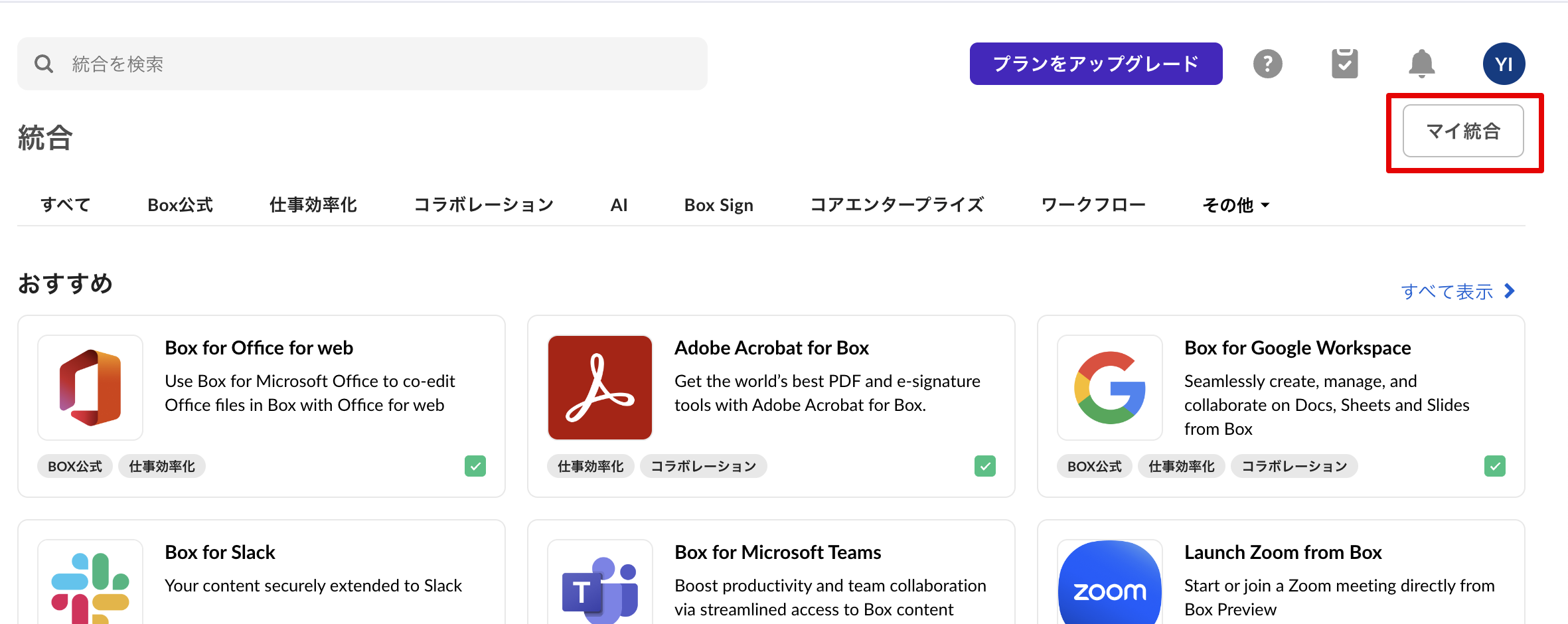Viewport: 1568px width, 624px height.
Task: Open the tasks clipboard icon
Action: [1344, 64]
